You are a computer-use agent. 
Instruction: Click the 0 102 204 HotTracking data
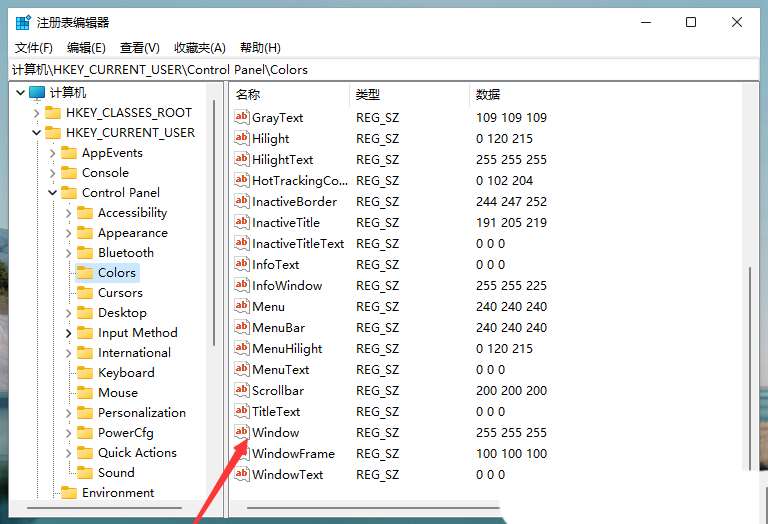point(504,180)
